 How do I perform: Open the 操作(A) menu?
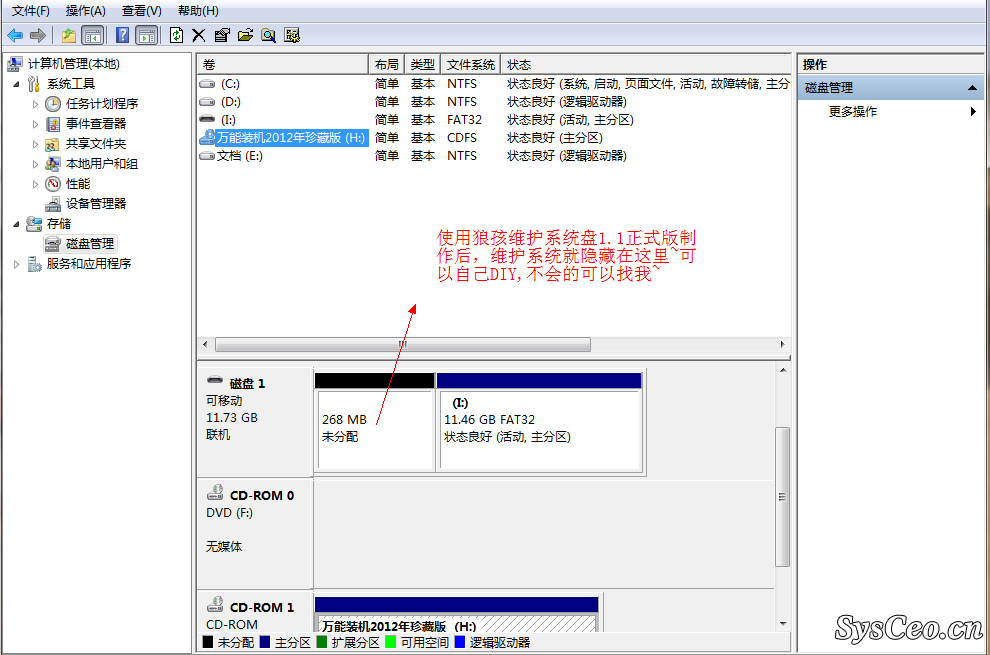(86, 11)
